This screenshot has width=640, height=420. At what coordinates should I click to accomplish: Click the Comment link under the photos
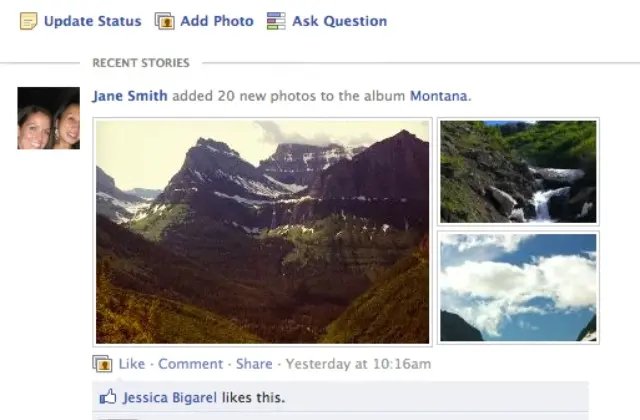(x=190, y=364)
